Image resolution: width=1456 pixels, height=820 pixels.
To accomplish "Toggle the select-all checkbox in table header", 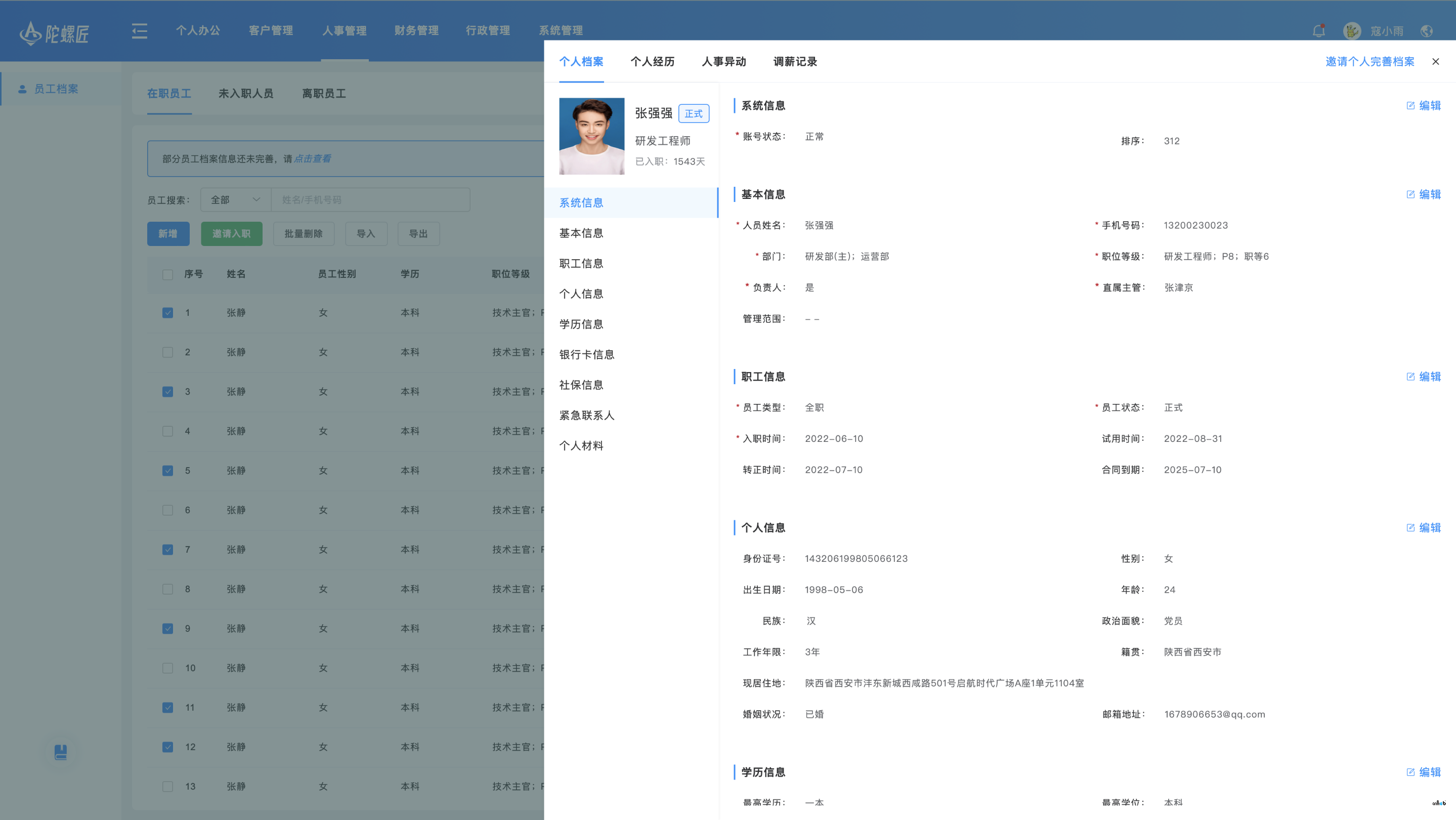I will [x=167, y=274].
